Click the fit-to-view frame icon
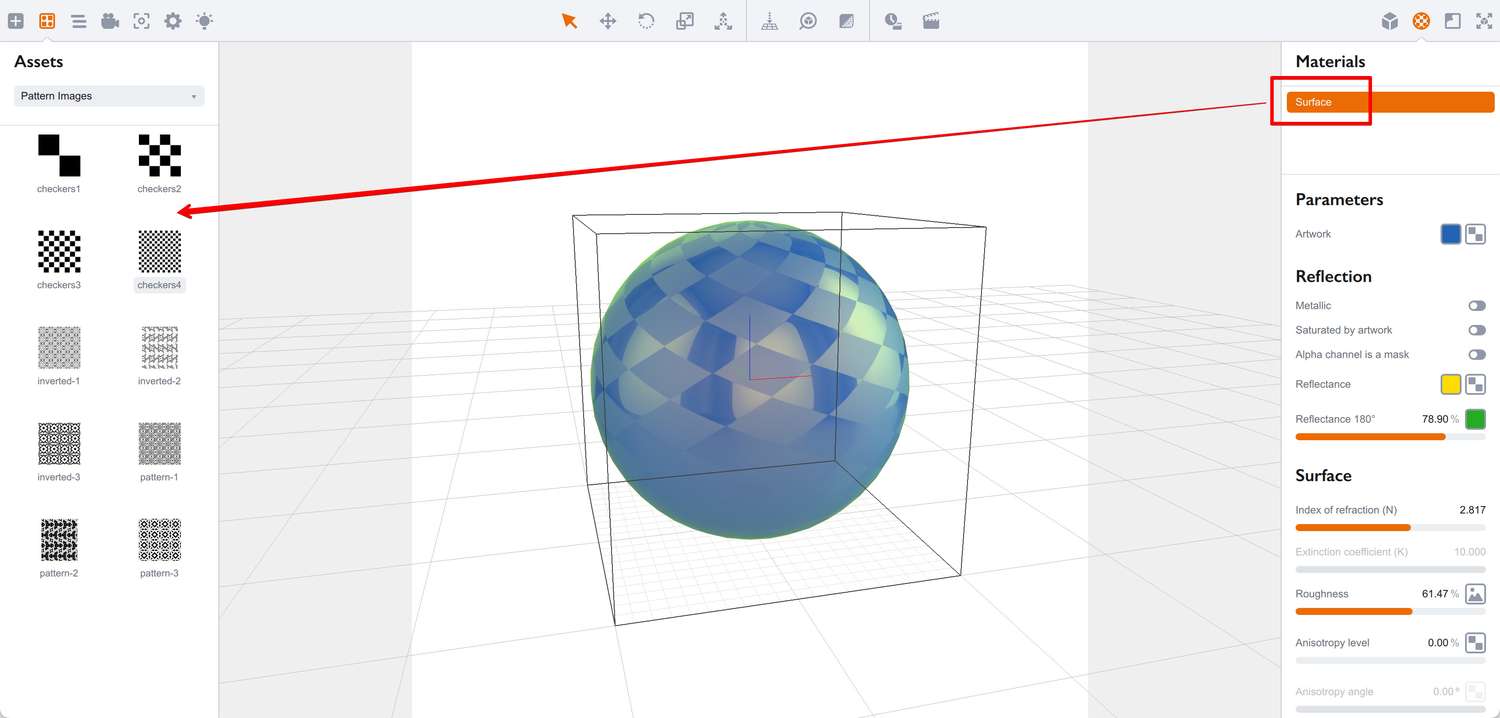This screenshot has width=1500, height=718. point(1484,21)
